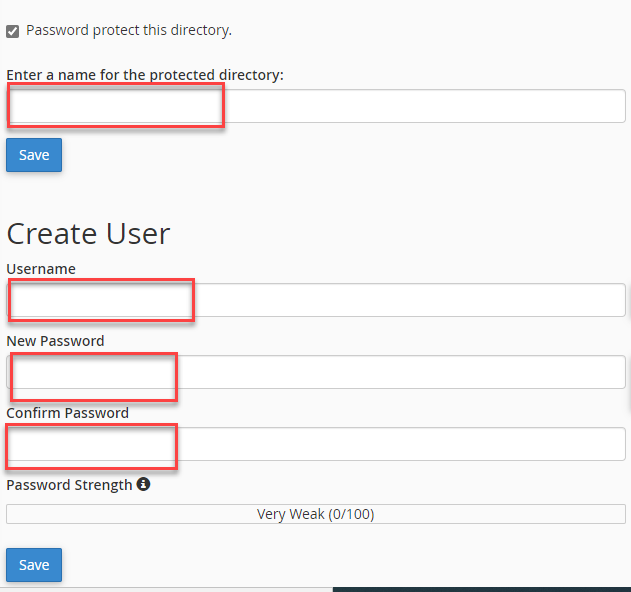Click the 'Create User' heading
631x592 pixels.
click(x=89, y=233)
